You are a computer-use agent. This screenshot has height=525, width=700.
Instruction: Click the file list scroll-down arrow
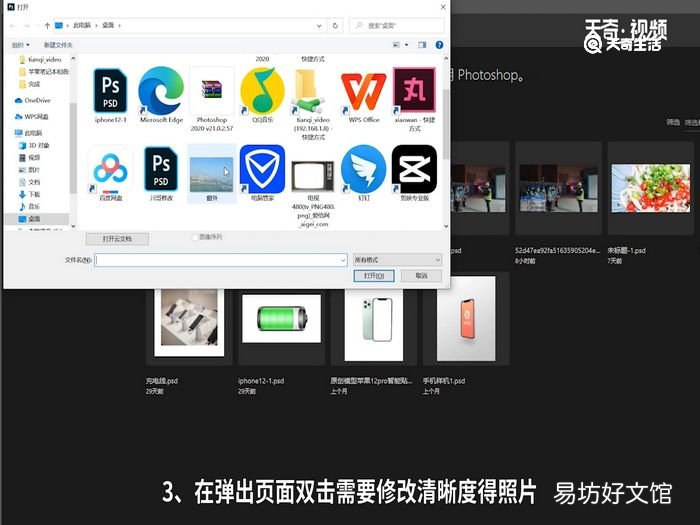click(446, 226)
